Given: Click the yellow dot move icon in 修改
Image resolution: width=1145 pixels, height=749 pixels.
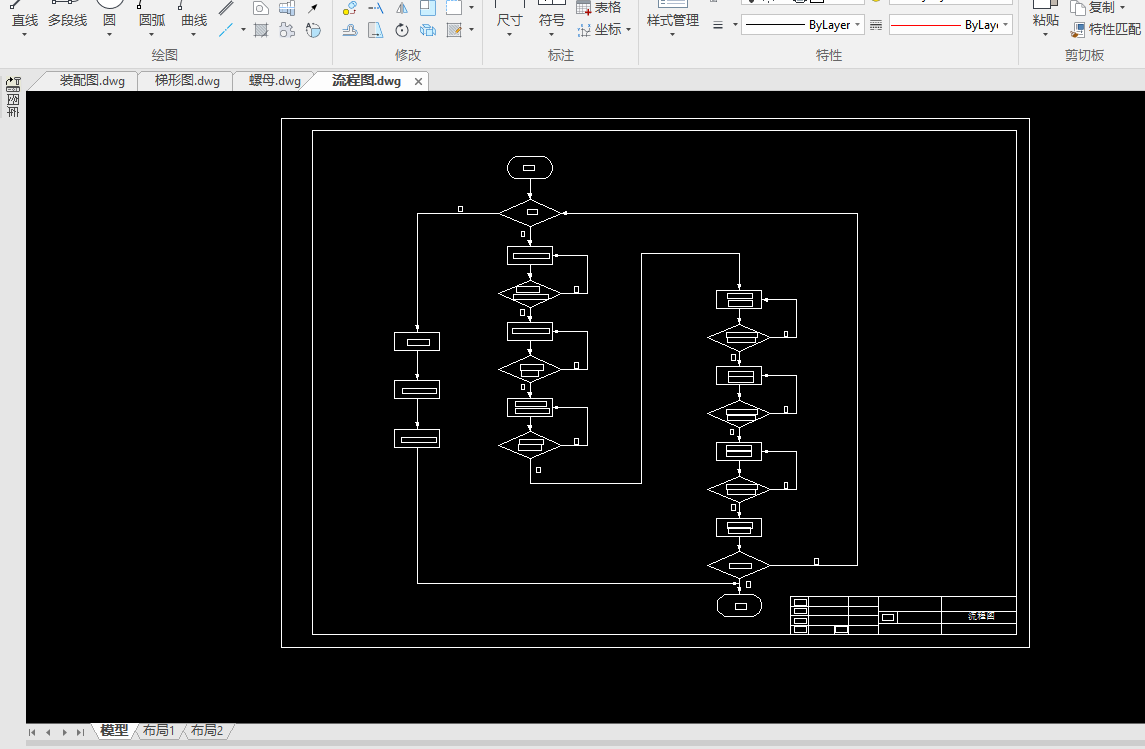Looking at the screenshot, I should [350, 8].
